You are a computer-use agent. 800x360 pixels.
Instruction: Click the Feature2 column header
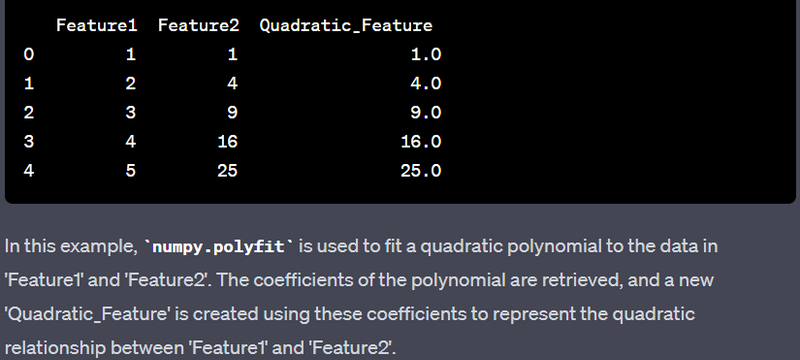(x=198, y=25)
